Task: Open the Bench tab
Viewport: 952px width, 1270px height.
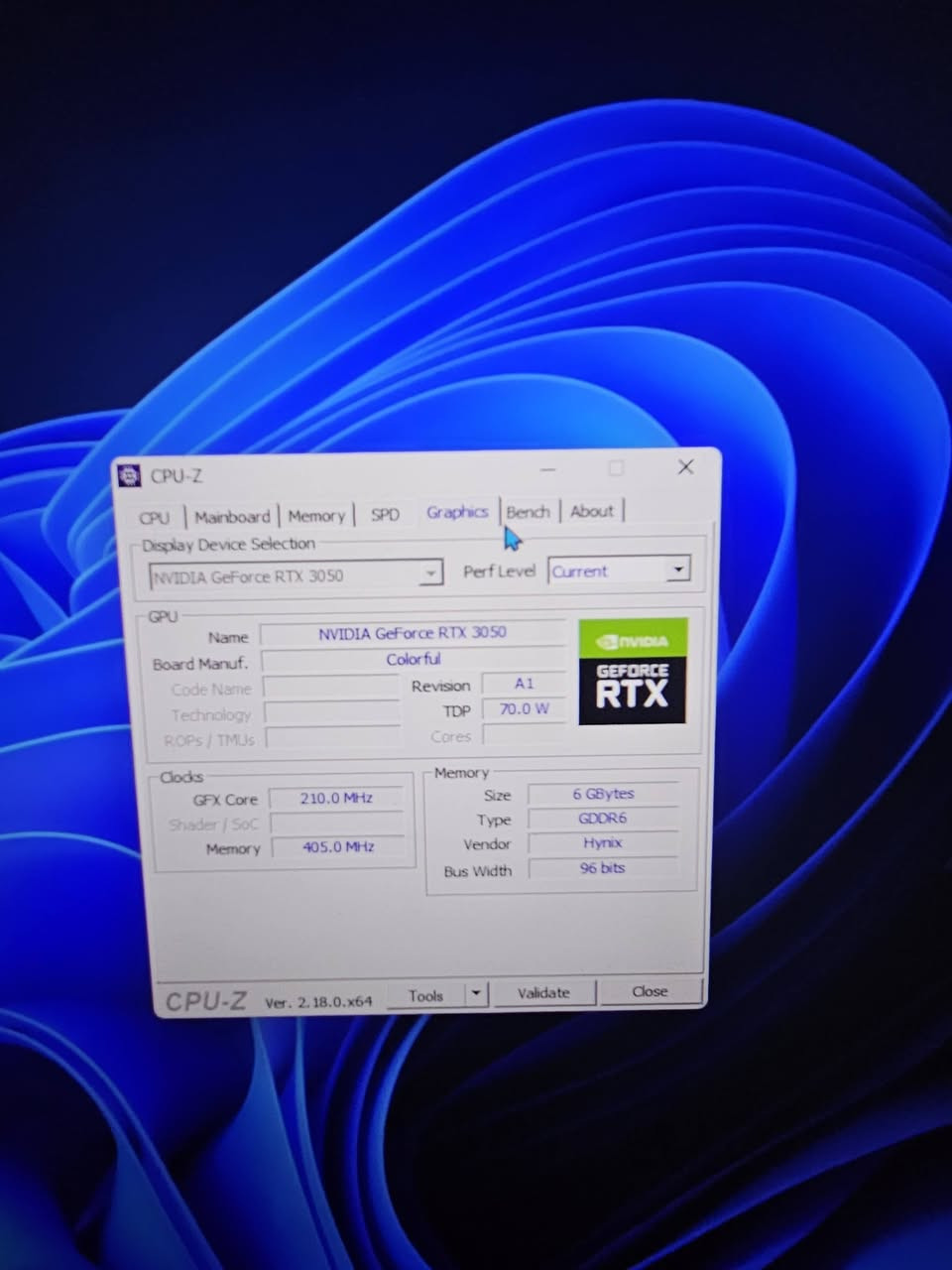Action: point(528,512)
